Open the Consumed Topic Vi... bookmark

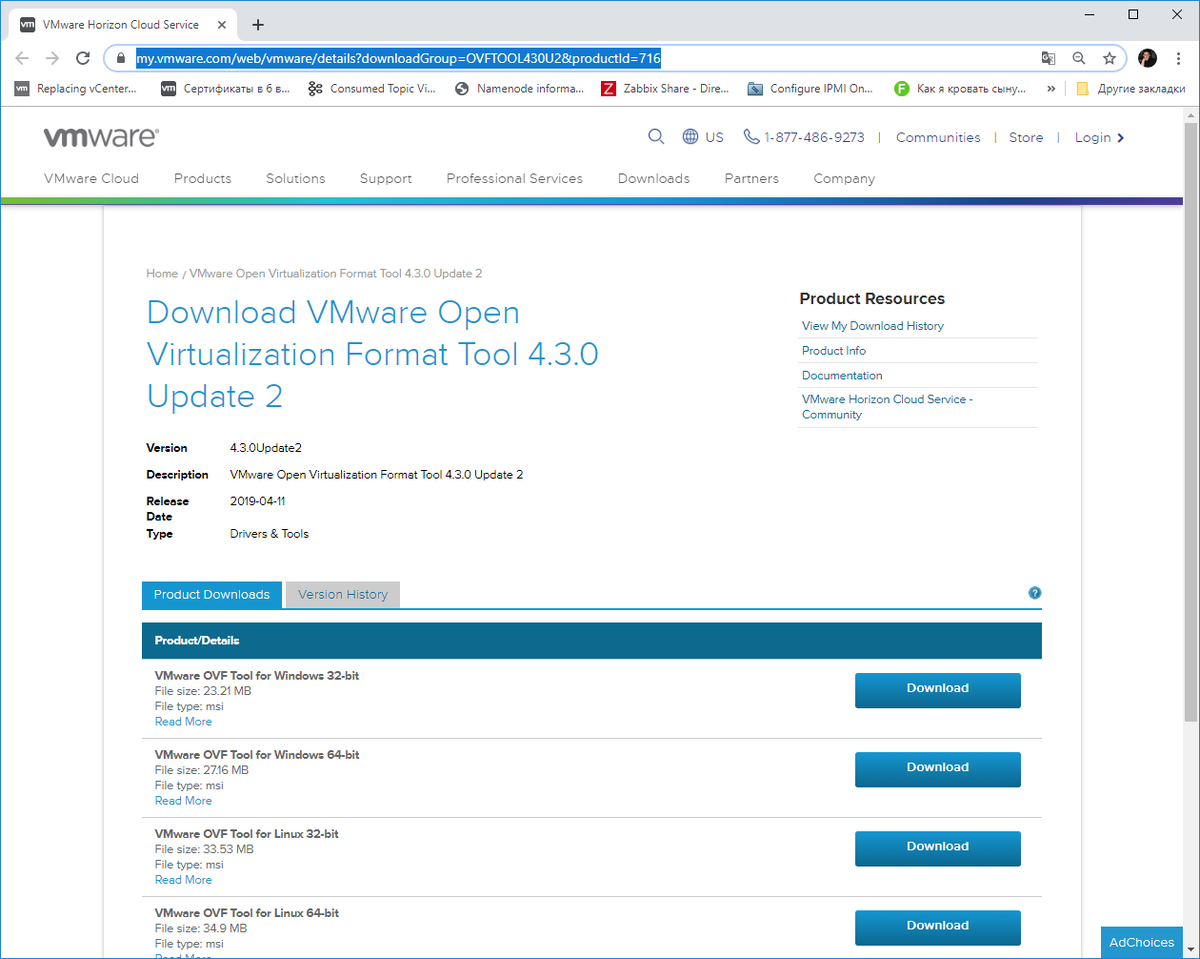[x=372, y=88]
